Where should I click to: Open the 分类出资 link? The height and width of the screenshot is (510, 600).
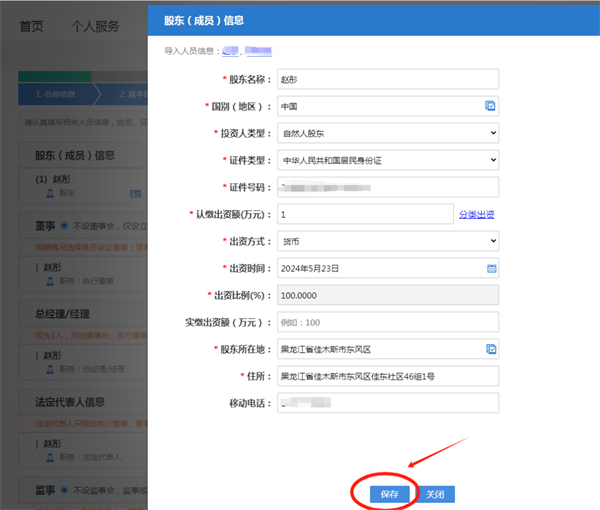click(x=477, y=214)
